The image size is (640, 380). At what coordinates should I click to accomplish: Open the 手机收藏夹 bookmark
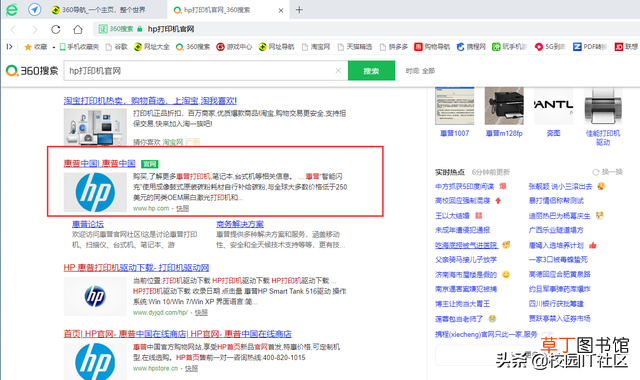79,47
